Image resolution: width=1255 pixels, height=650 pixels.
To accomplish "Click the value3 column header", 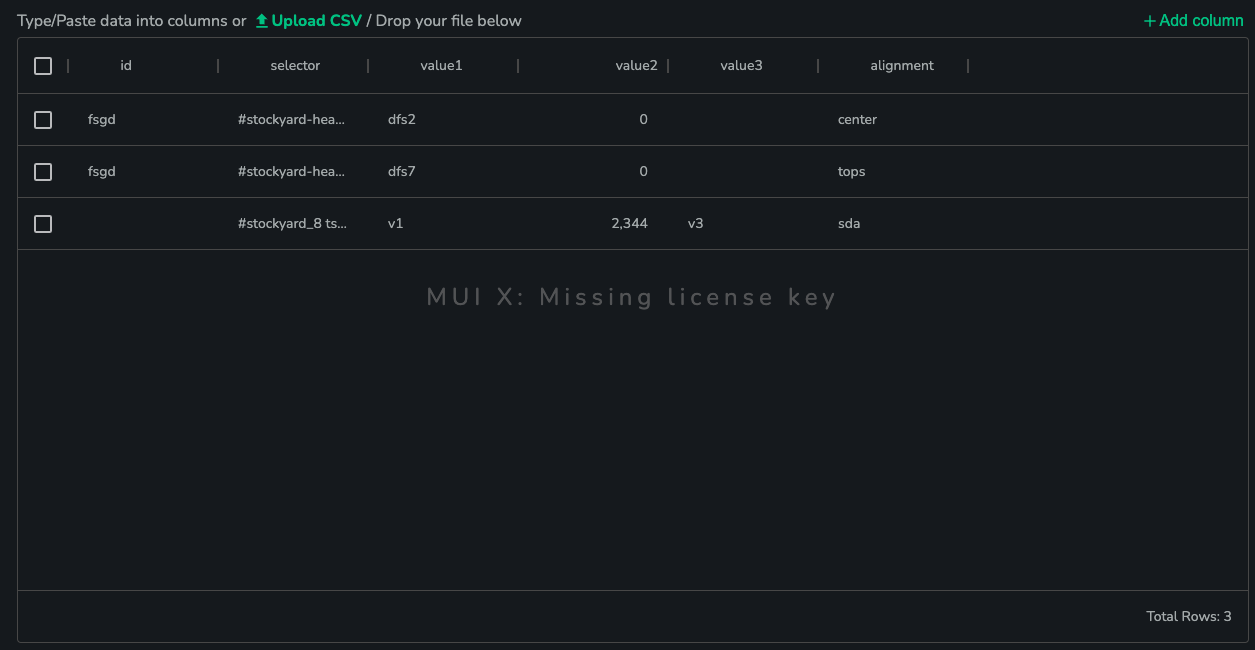I will point(743,66).
